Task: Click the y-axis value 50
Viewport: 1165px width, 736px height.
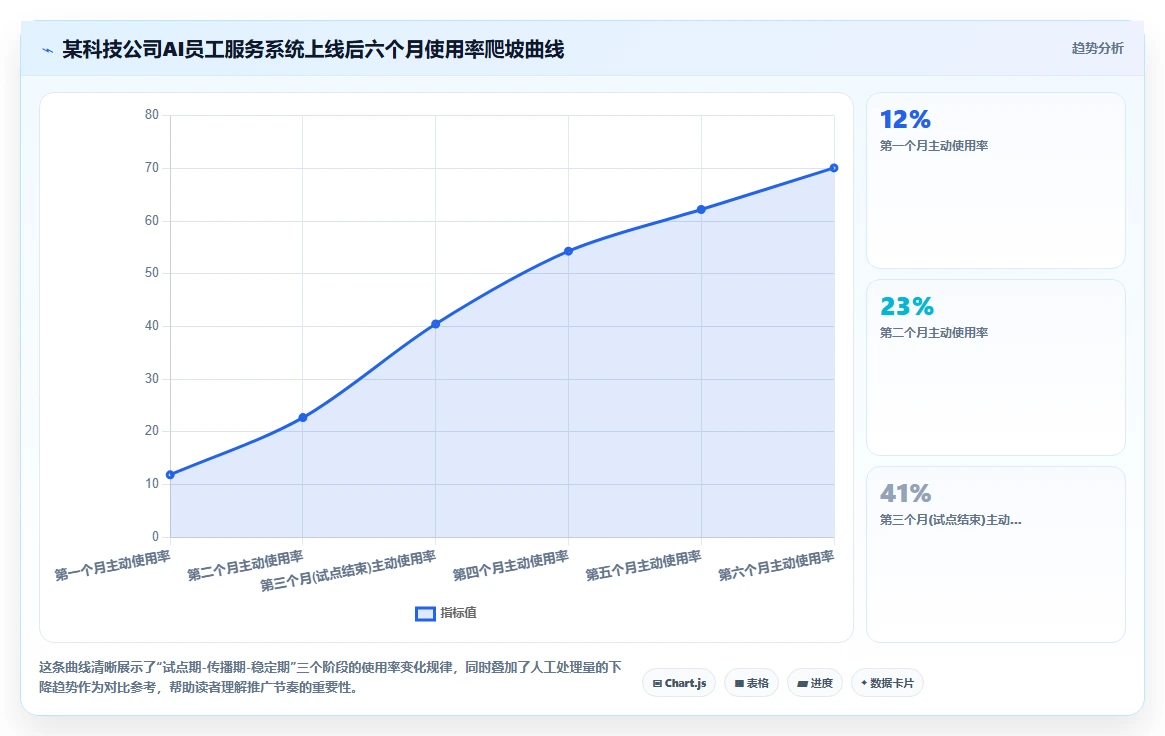Action: [x=152, y=273]
